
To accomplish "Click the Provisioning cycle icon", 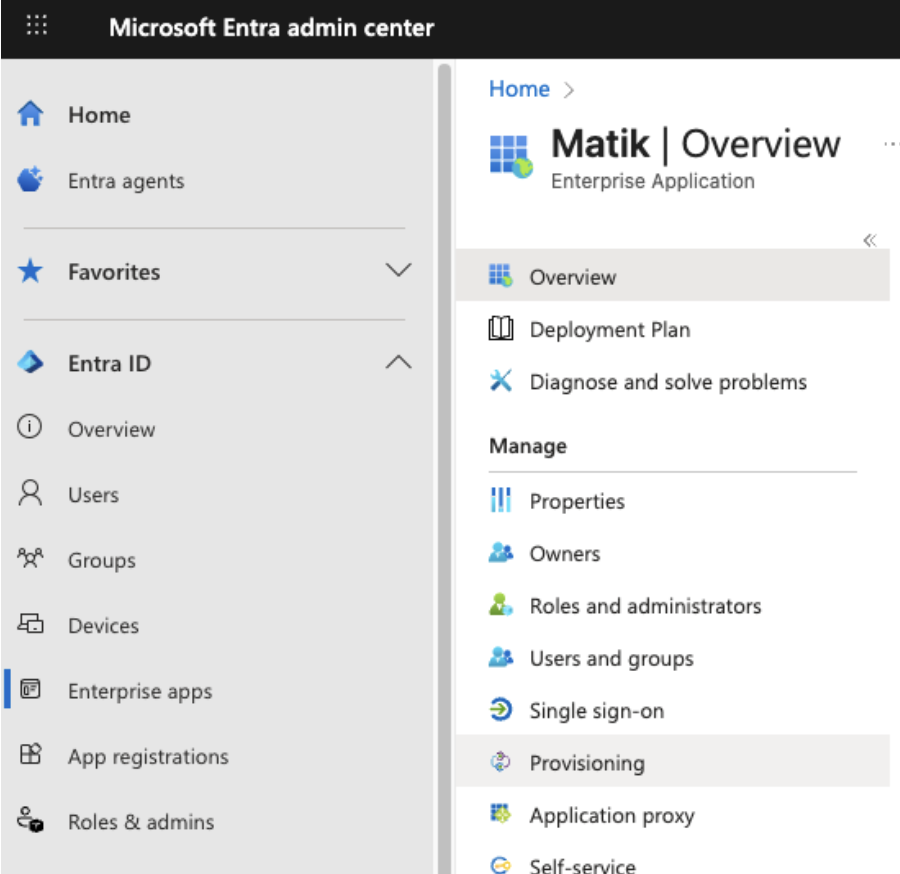I will (x=501, y=763).
